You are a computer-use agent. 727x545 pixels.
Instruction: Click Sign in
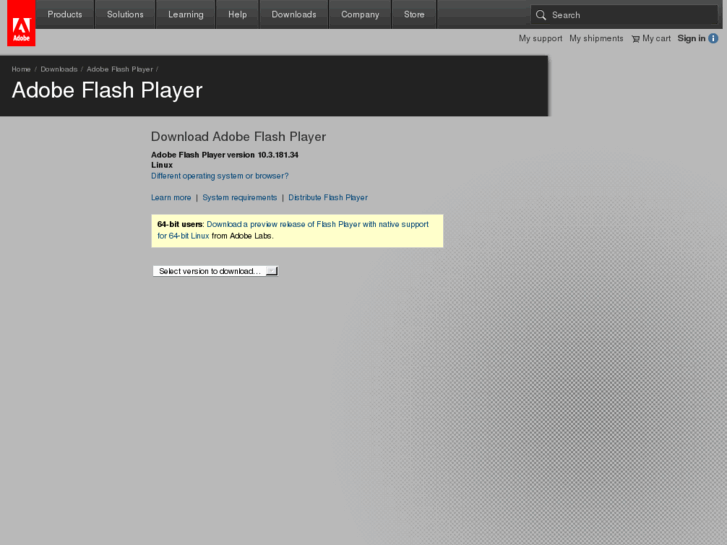pyautogui.click(x=691, y=38)
